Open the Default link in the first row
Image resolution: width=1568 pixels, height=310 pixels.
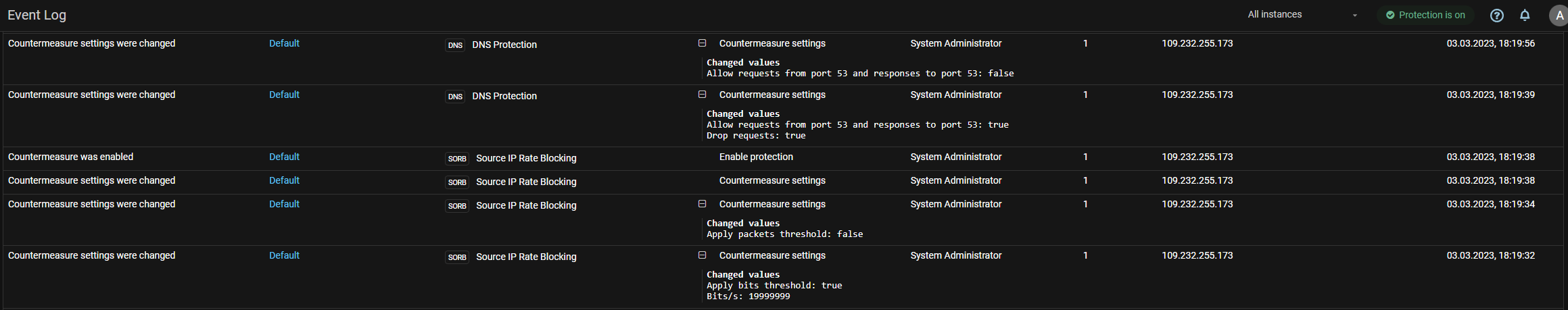pyautogui.click(x=284, y=43)
